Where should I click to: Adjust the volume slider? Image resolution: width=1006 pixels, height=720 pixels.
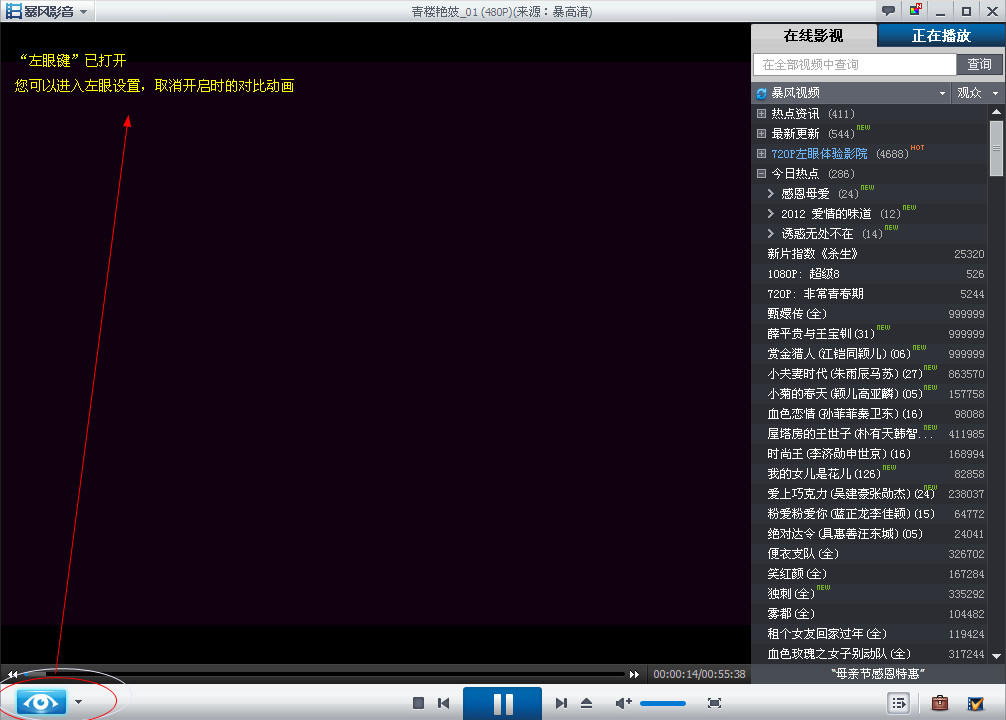[663, 703]
